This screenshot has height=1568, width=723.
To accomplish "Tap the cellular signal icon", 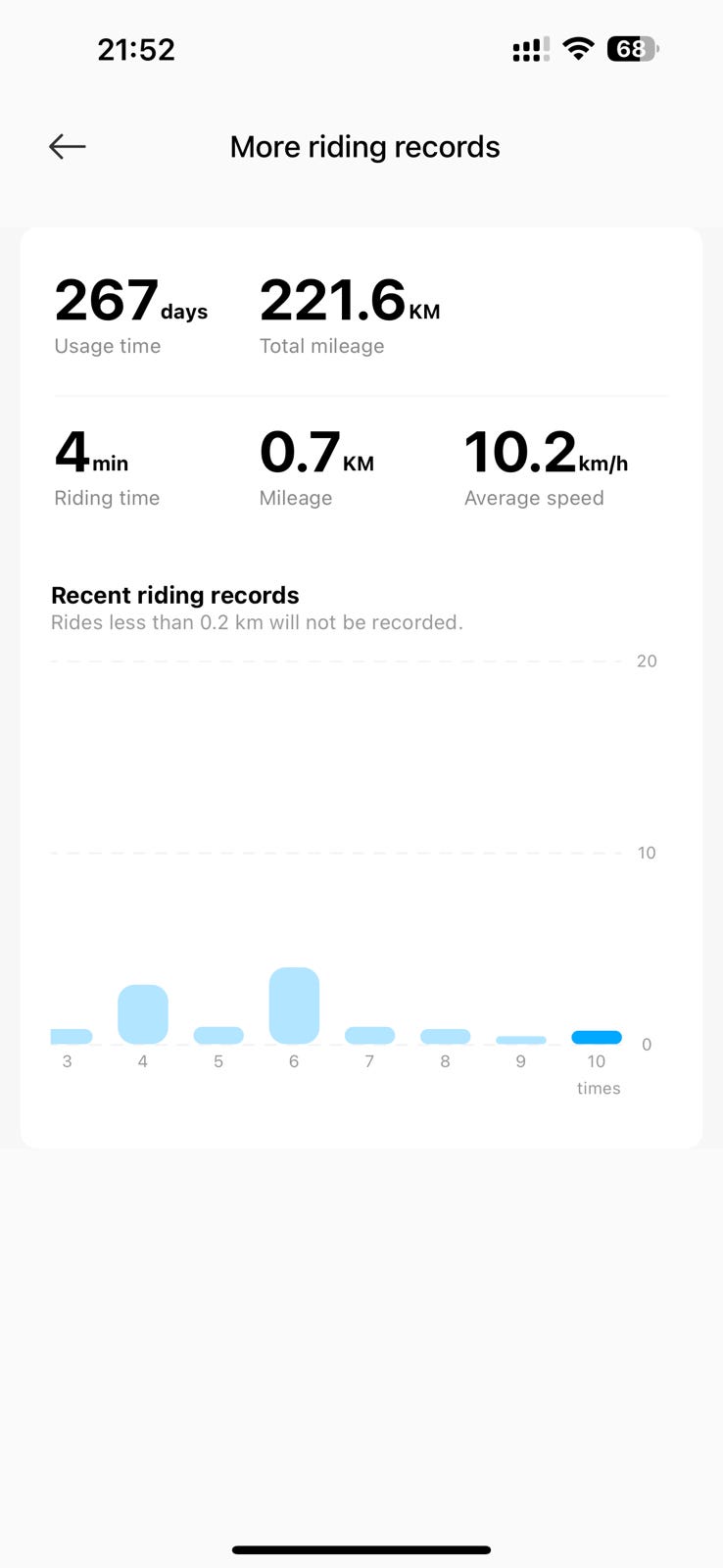I will [530, 49].
